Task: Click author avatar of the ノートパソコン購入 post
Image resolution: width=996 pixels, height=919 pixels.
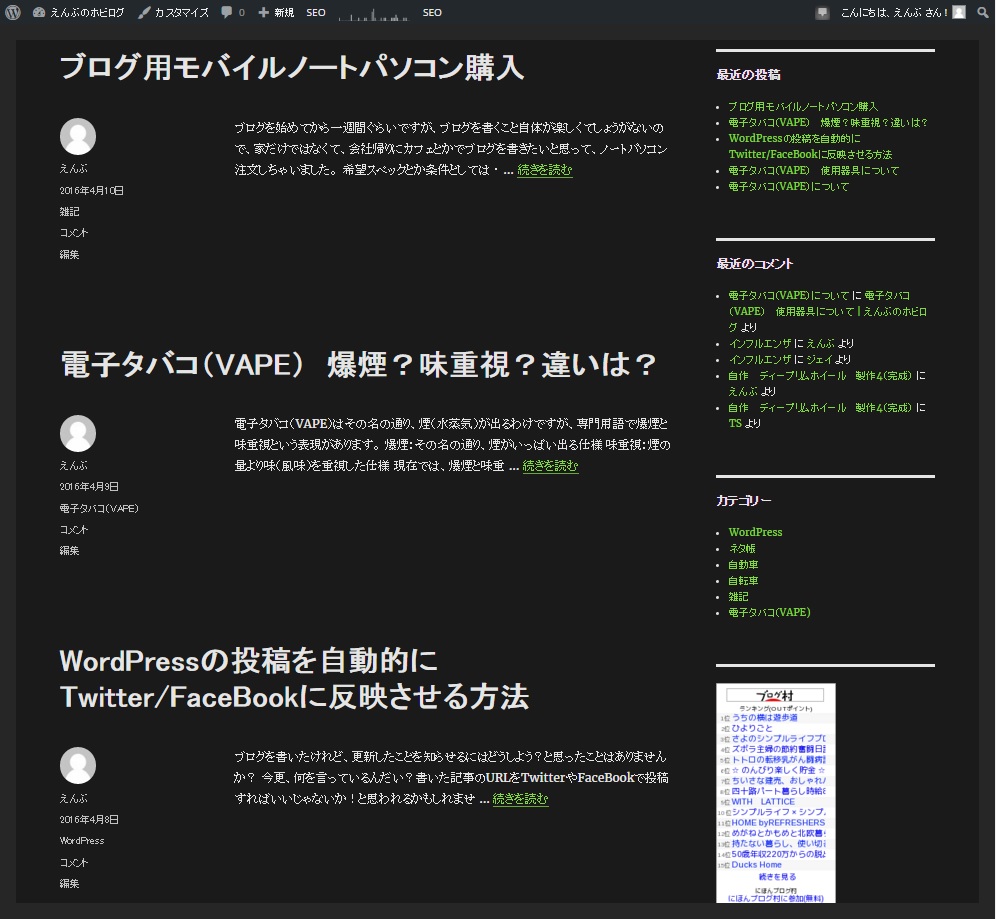Action: pos(77,136)
